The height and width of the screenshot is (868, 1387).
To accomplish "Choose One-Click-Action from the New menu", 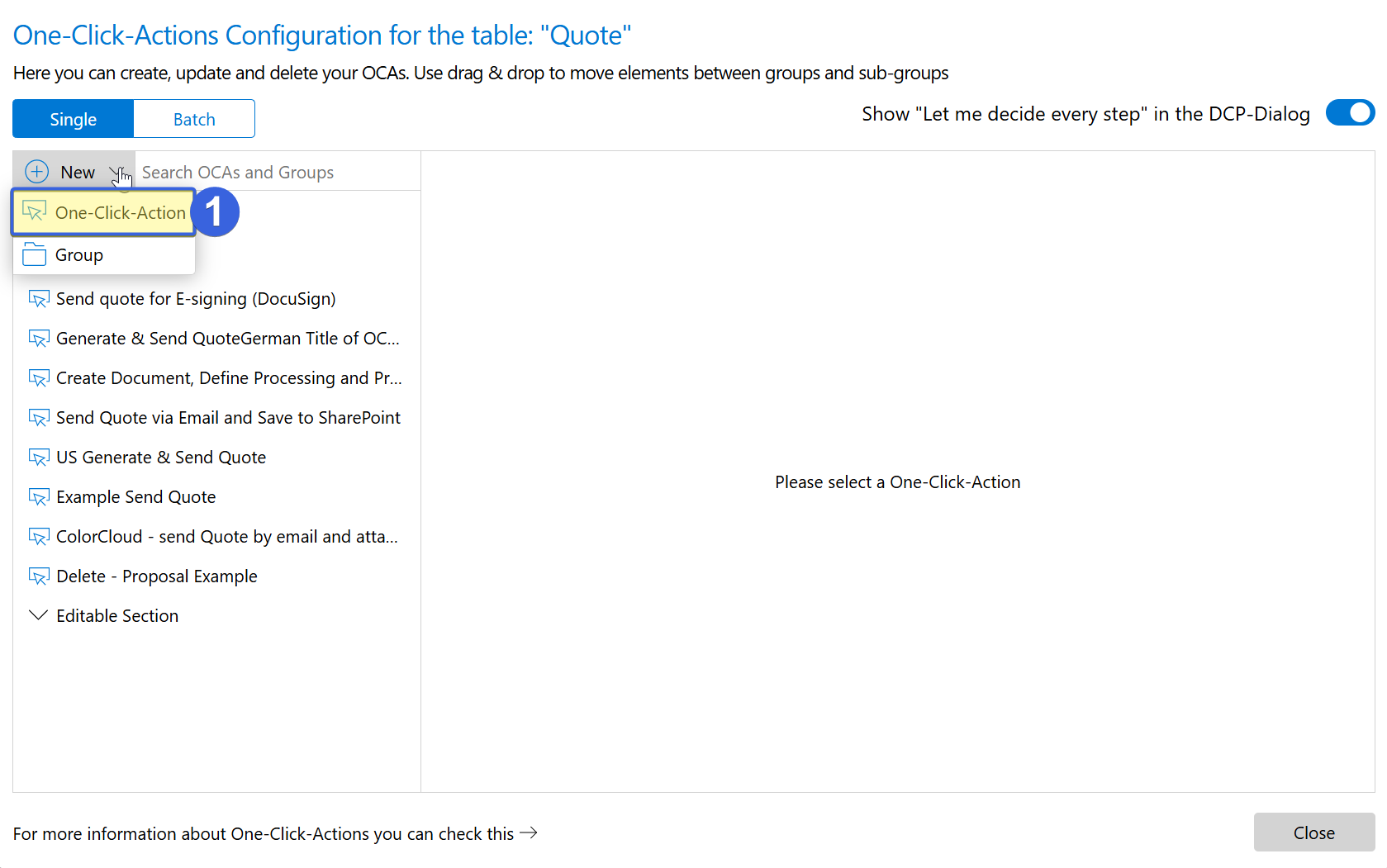I will coord(120,213).
